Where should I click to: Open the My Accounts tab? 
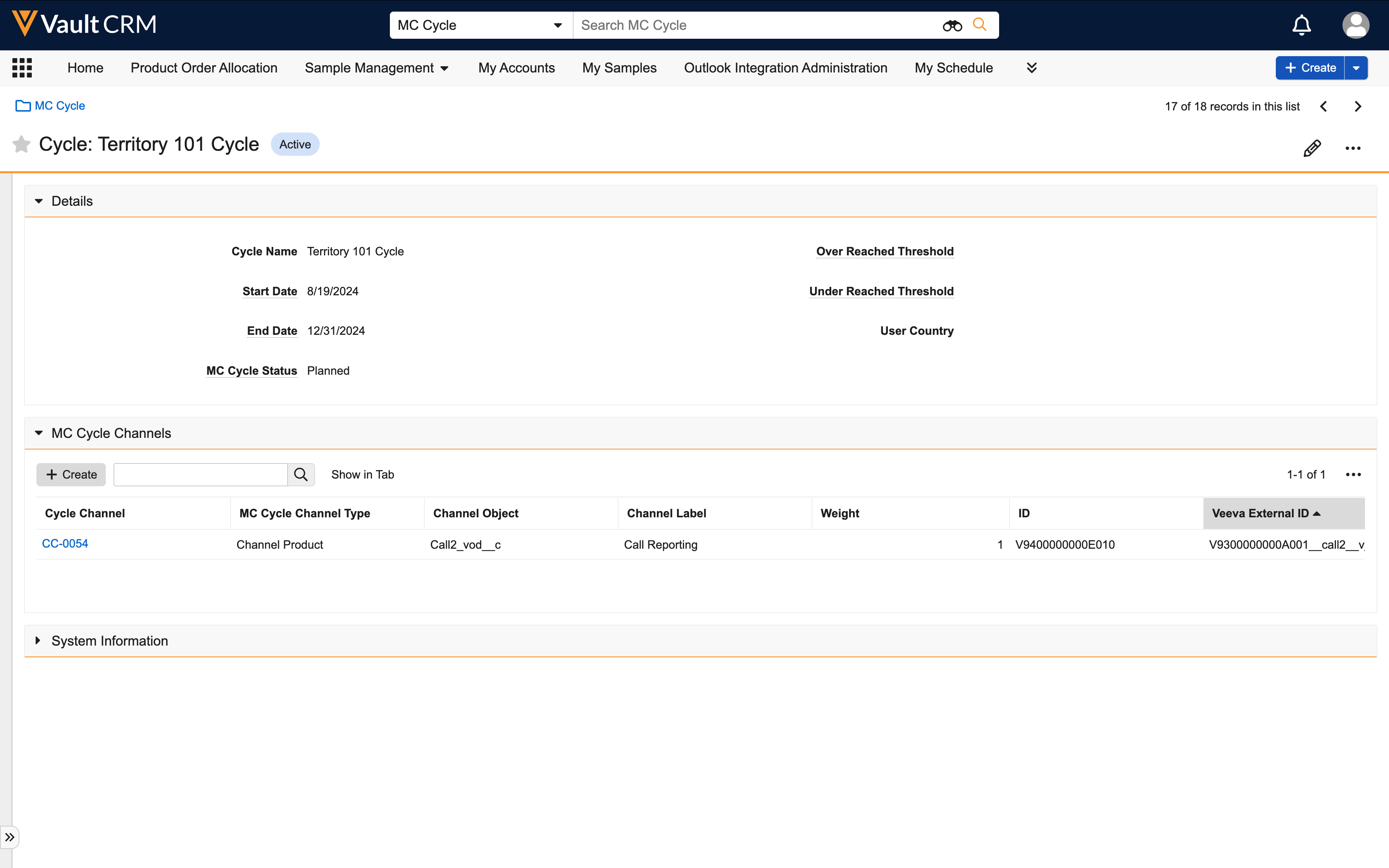516,68
